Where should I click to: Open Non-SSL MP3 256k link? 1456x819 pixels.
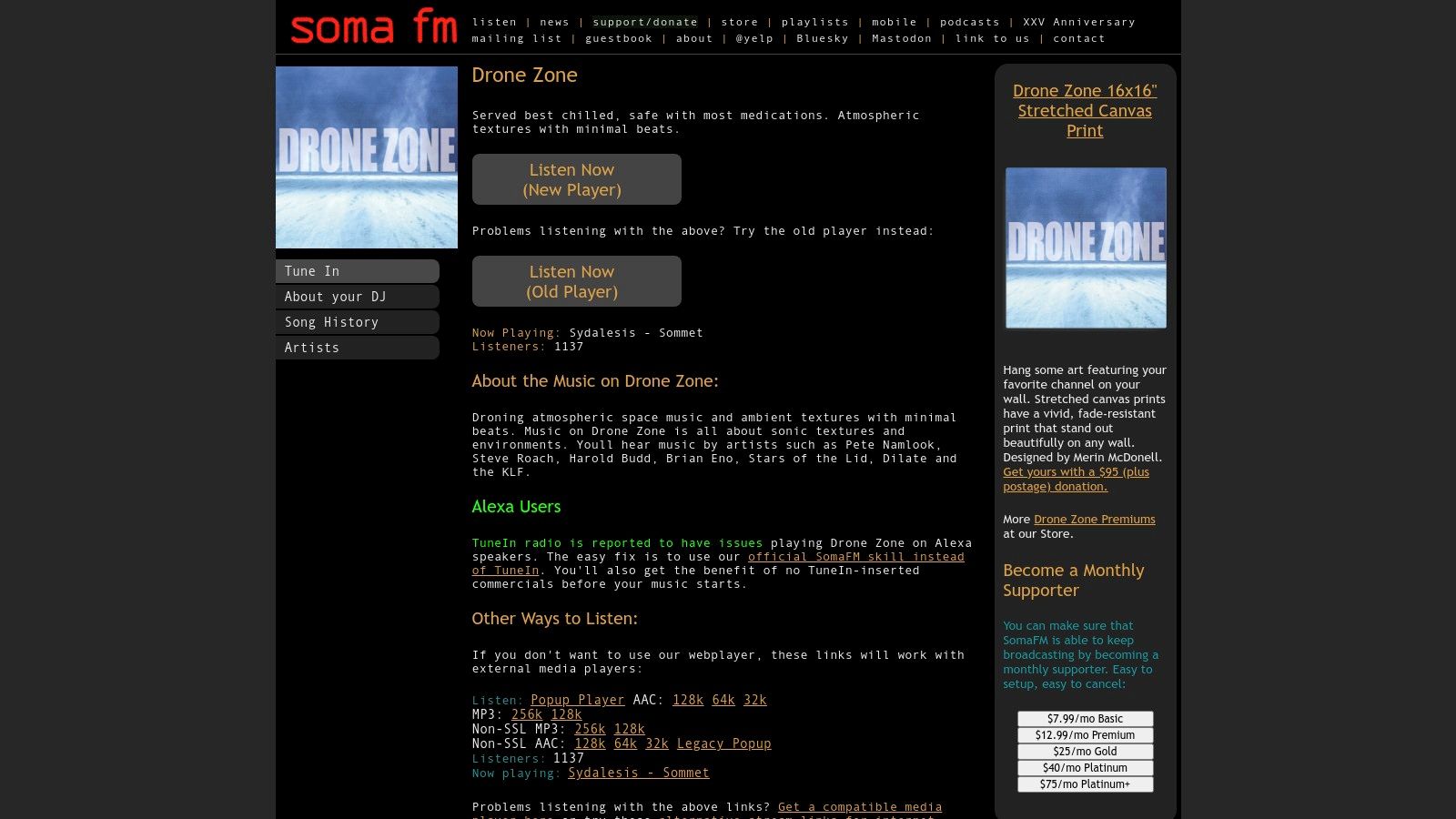point(590,729)
